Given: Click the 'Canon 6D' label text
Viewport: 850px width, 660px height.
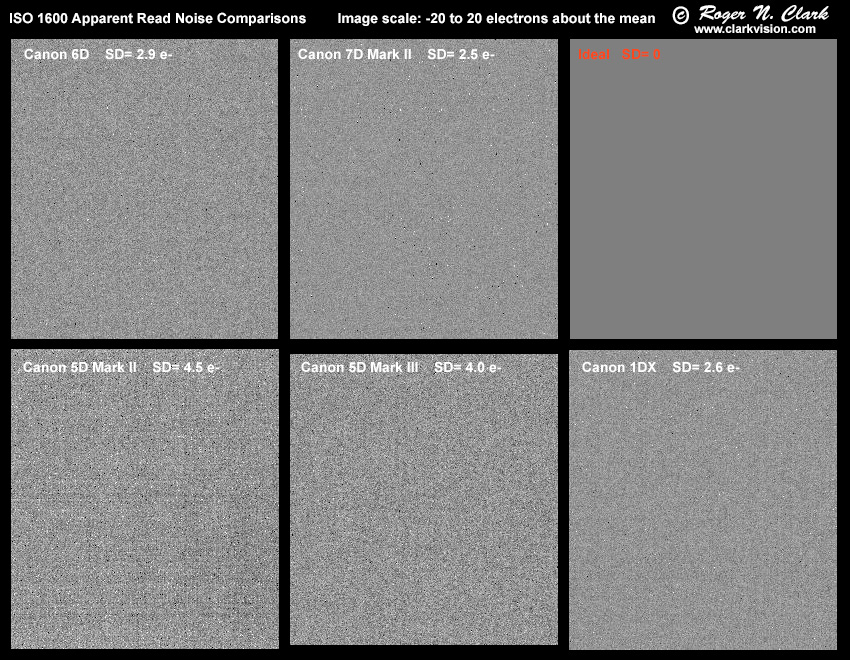Looking at the screenshot, I should [x=56, y=55].
